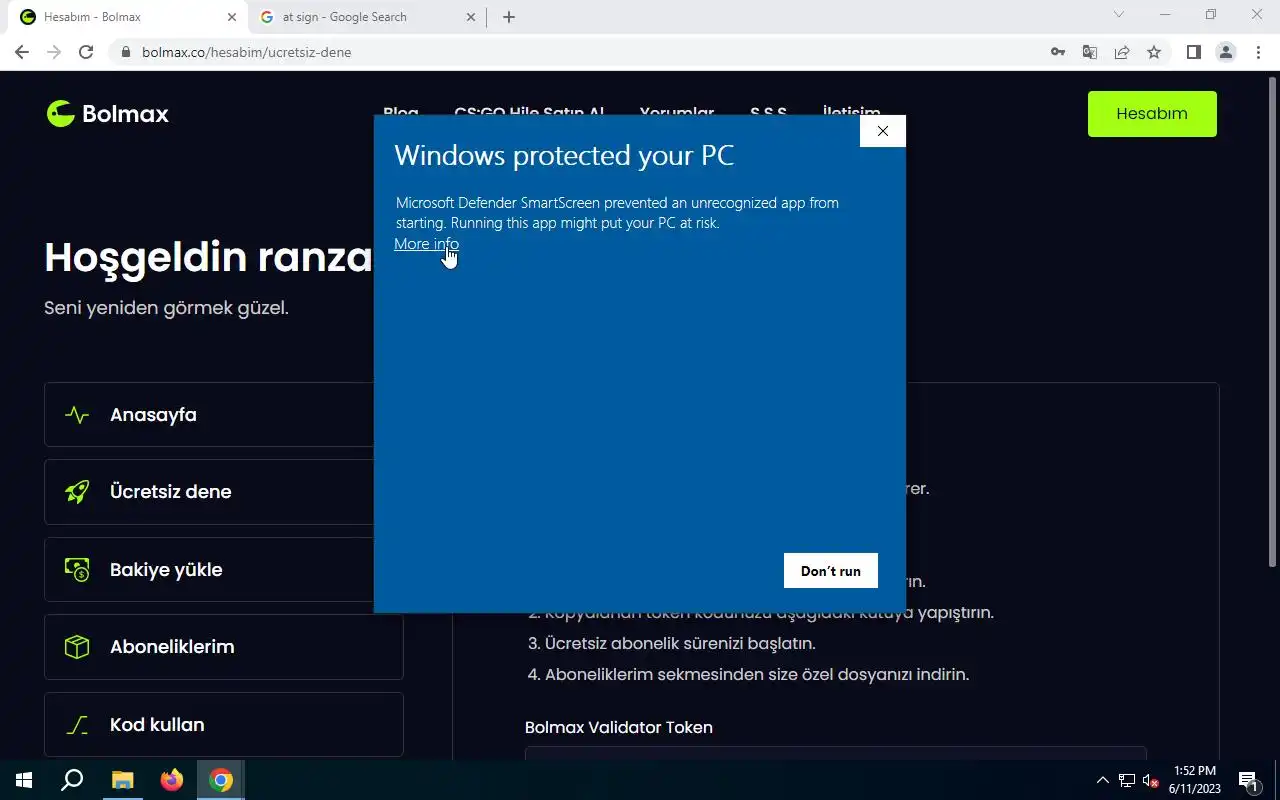Screen dimensions: 1280x800
Task: Open Kod kullan sidebar item
Action: (223, 725)
